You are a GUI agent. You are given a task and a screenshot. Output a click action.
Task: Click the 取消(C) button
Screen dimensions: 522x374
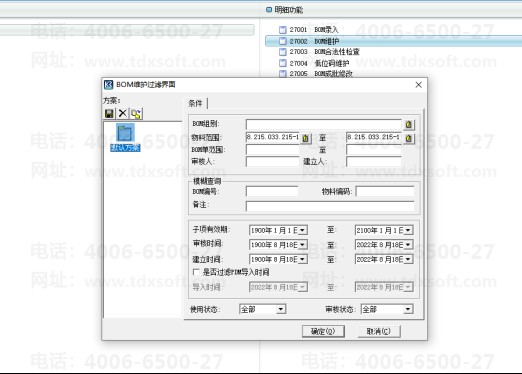click(379, 331)
